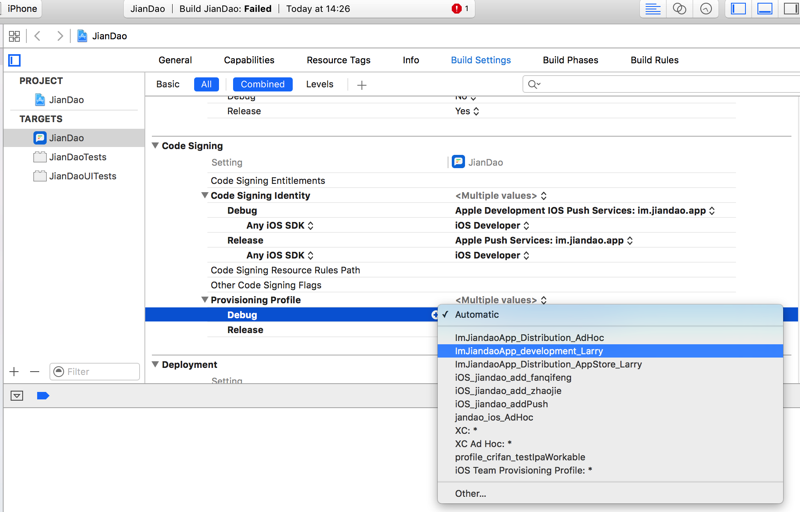
Task: Click the filter icon in targets filter field
Action: pyautogui.click(x=59, y=372)
